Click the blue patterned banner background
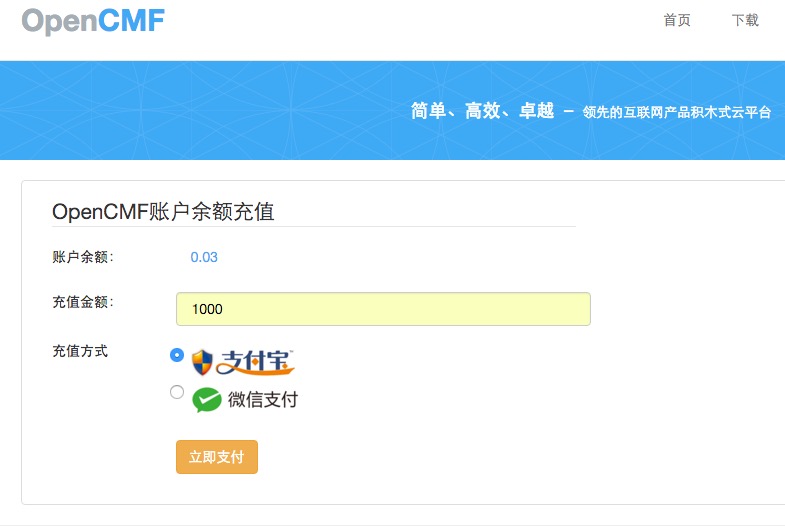 pyautogui.click(x=200, y=110)
